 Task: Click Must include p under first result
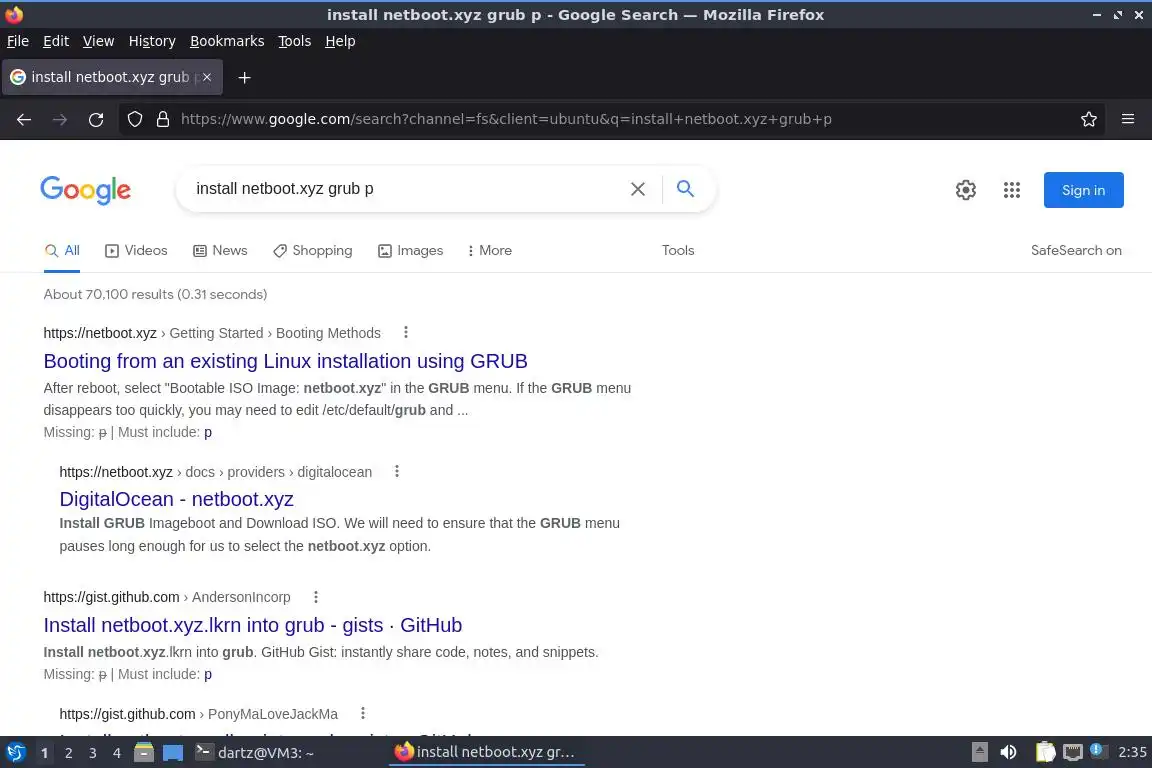tap(208, 432)
